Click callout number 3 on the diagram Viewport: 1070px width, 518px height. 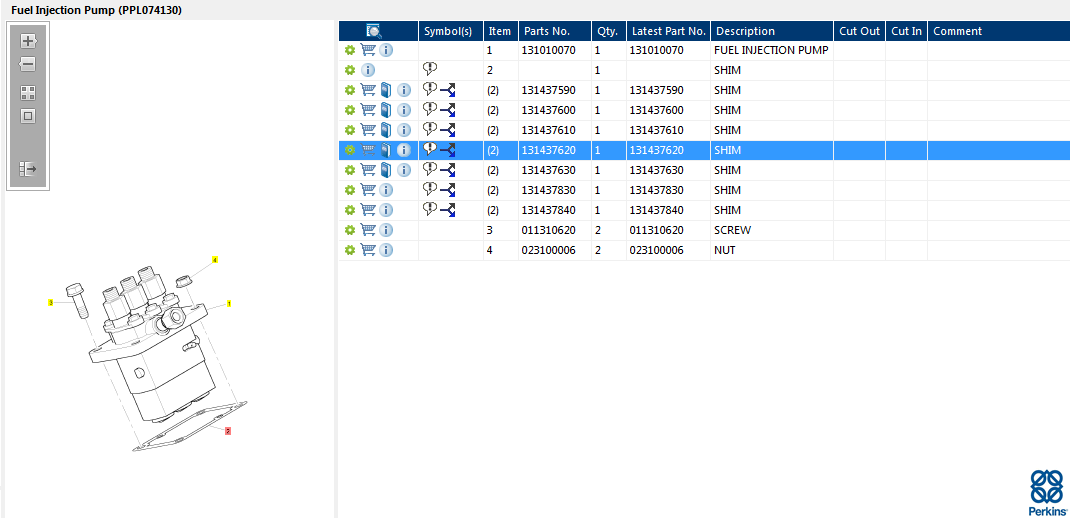(51, 302)
